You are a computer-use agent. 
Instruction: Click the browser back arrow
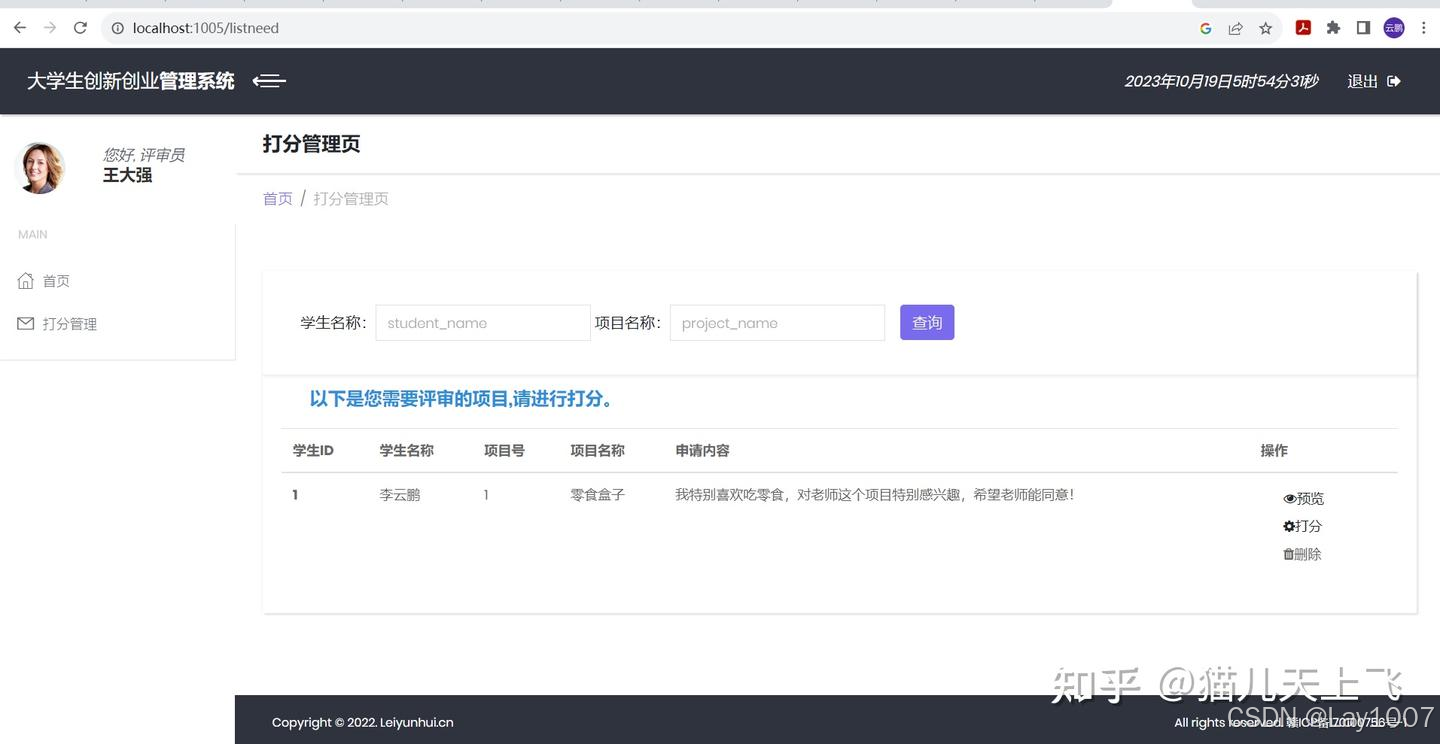(x=20, y=28)
